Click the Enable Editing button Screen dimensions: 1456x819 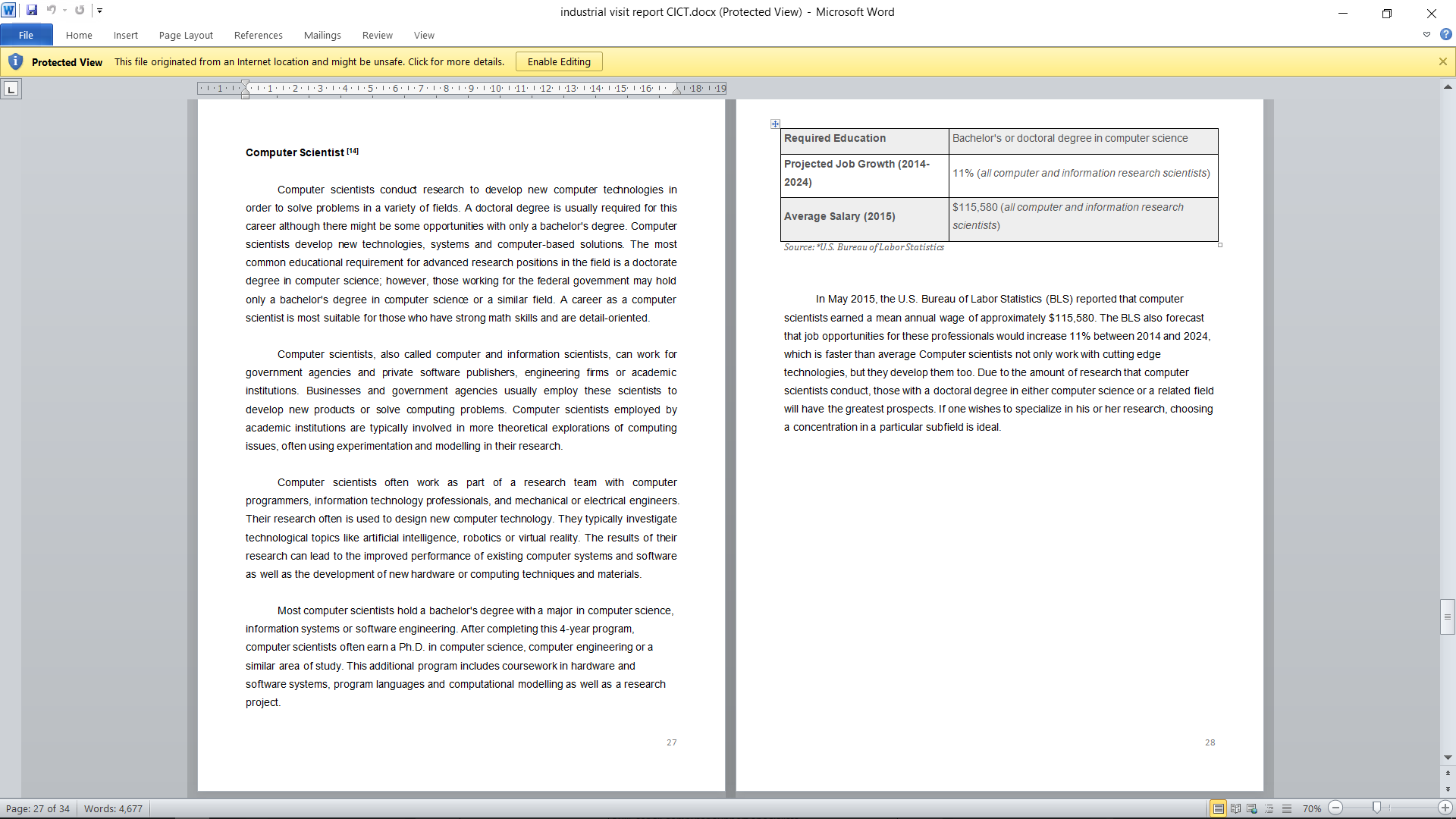pyautogui.click(x=559, y=61)
